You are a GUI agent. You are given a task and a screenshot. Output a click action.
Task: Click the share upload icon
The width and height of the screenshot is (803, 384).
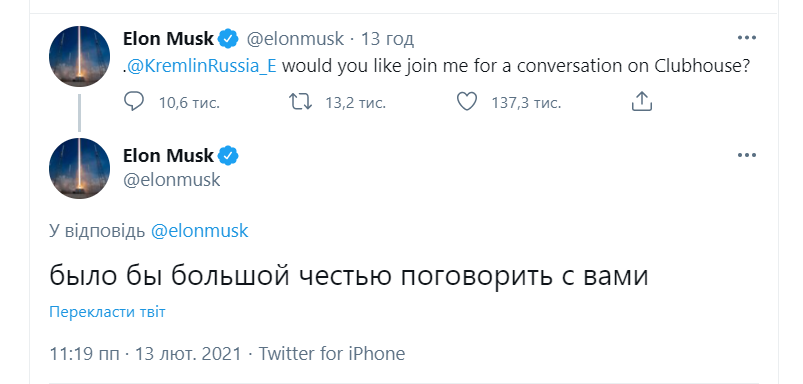(x=641, y=102)
